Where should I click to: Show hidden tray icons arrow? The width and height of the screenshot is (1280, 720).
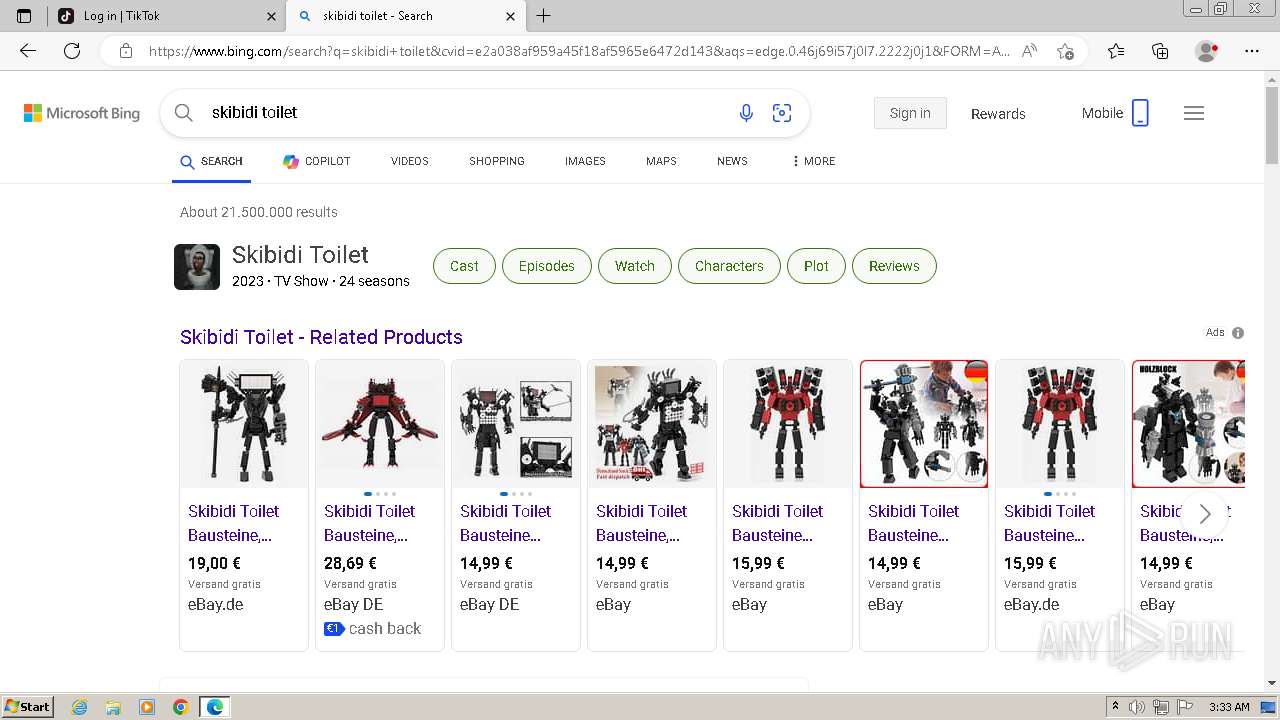[1115, 707]
